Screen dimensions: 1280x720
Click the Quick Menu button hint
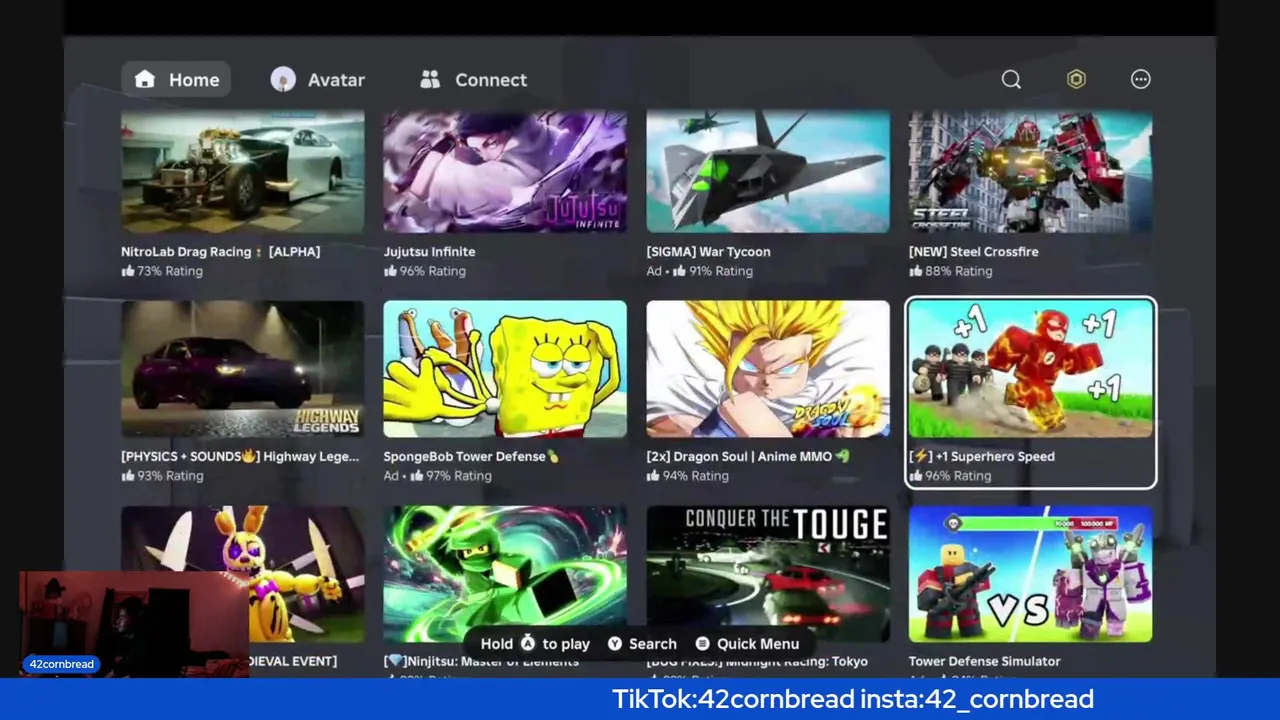[x=747, y=644]
